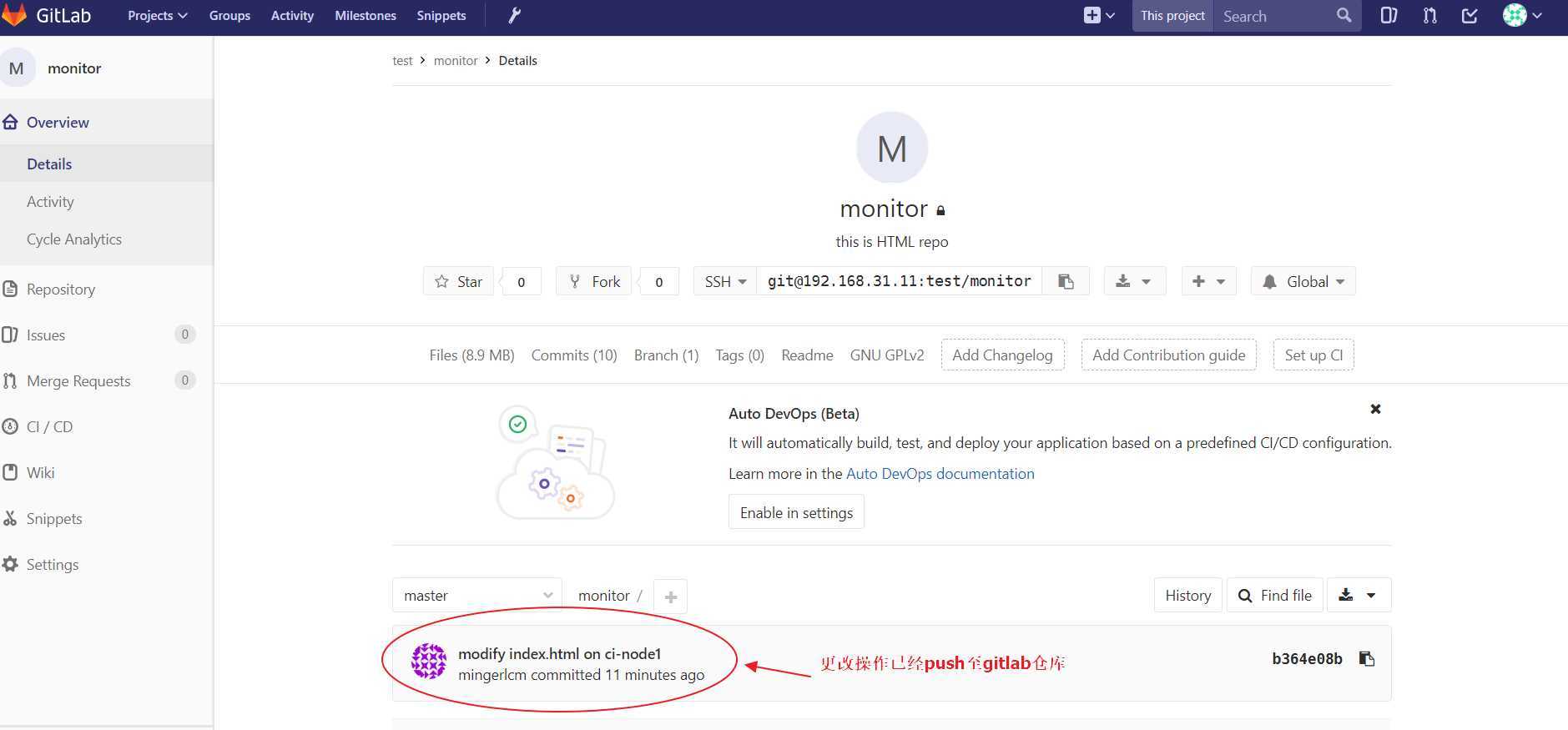
Task: Click the monitor breadcrumb link
Action: 456,61
